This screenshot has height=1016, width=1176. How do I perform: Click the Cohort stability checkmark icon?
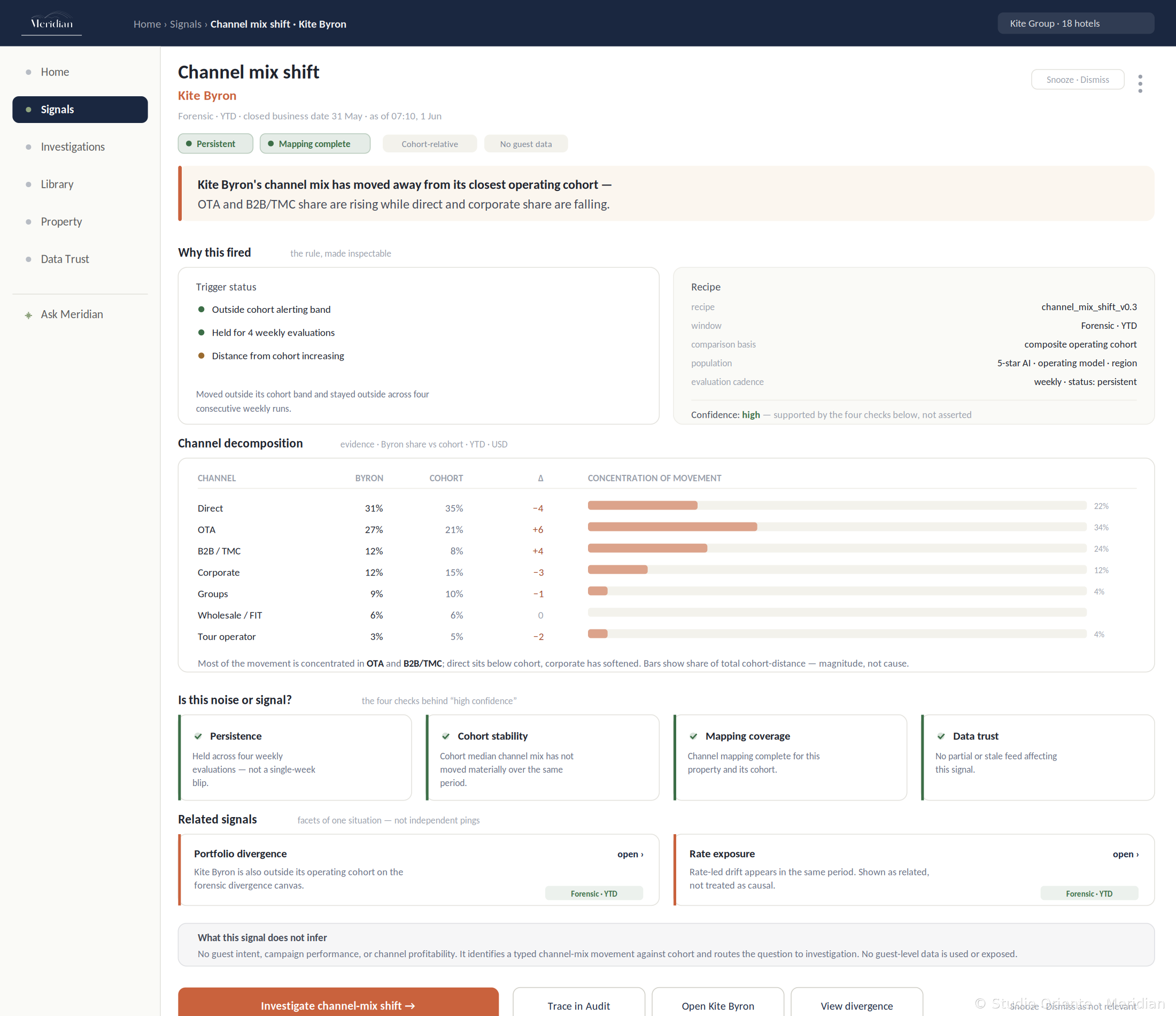point(446,736)
